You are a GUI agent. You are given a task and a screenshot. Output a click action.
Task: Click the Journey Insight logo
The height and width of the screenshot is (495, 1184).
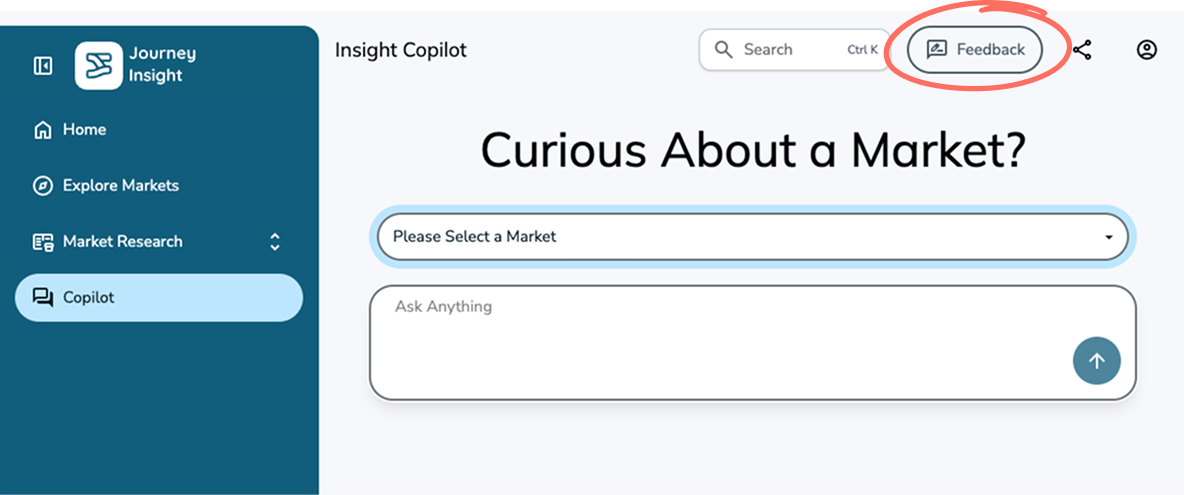[x=99, y=66]
